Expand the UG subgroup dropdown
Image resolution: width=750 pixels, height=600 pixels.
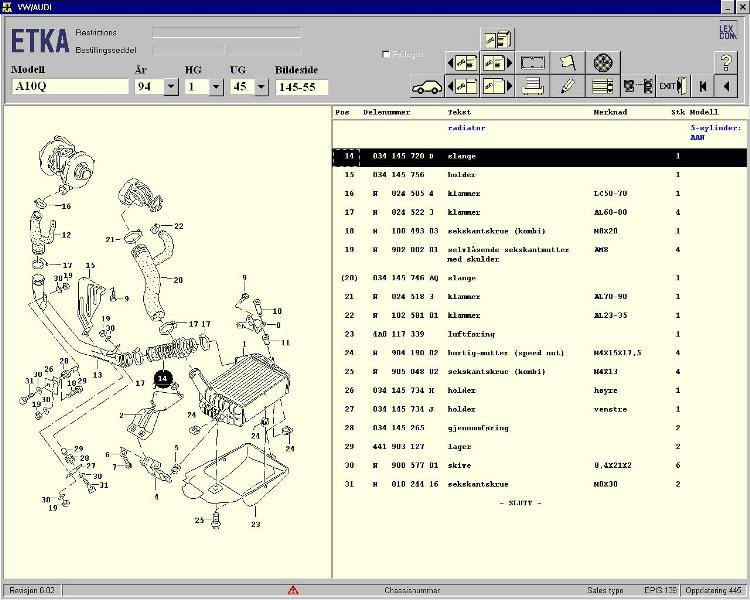click(x=261, y=87)
